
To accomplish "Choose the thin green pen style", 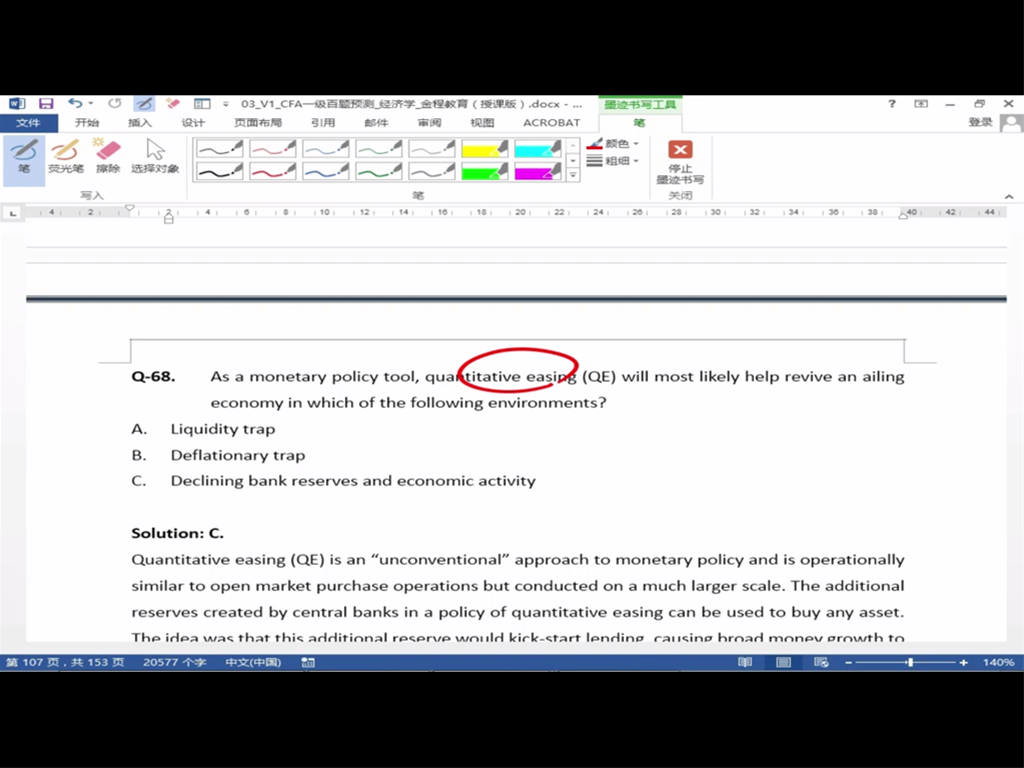I will (x=379, y=149).
